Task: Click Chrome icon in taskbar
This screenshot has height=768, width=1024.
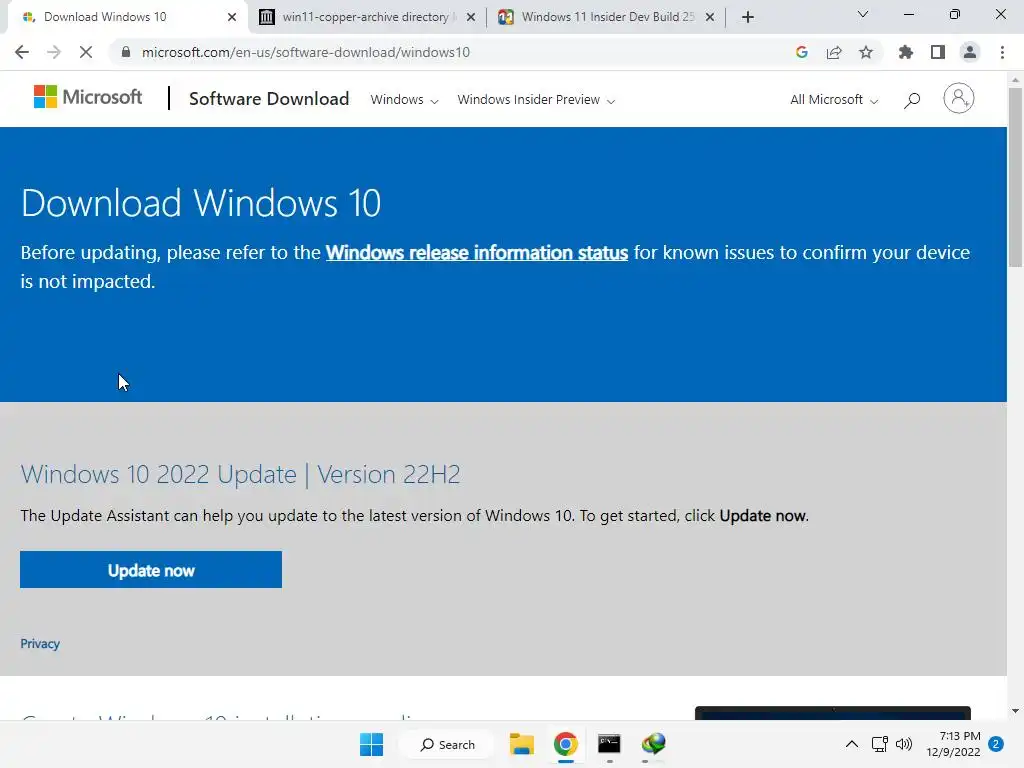Action: [x=566, y=744]
